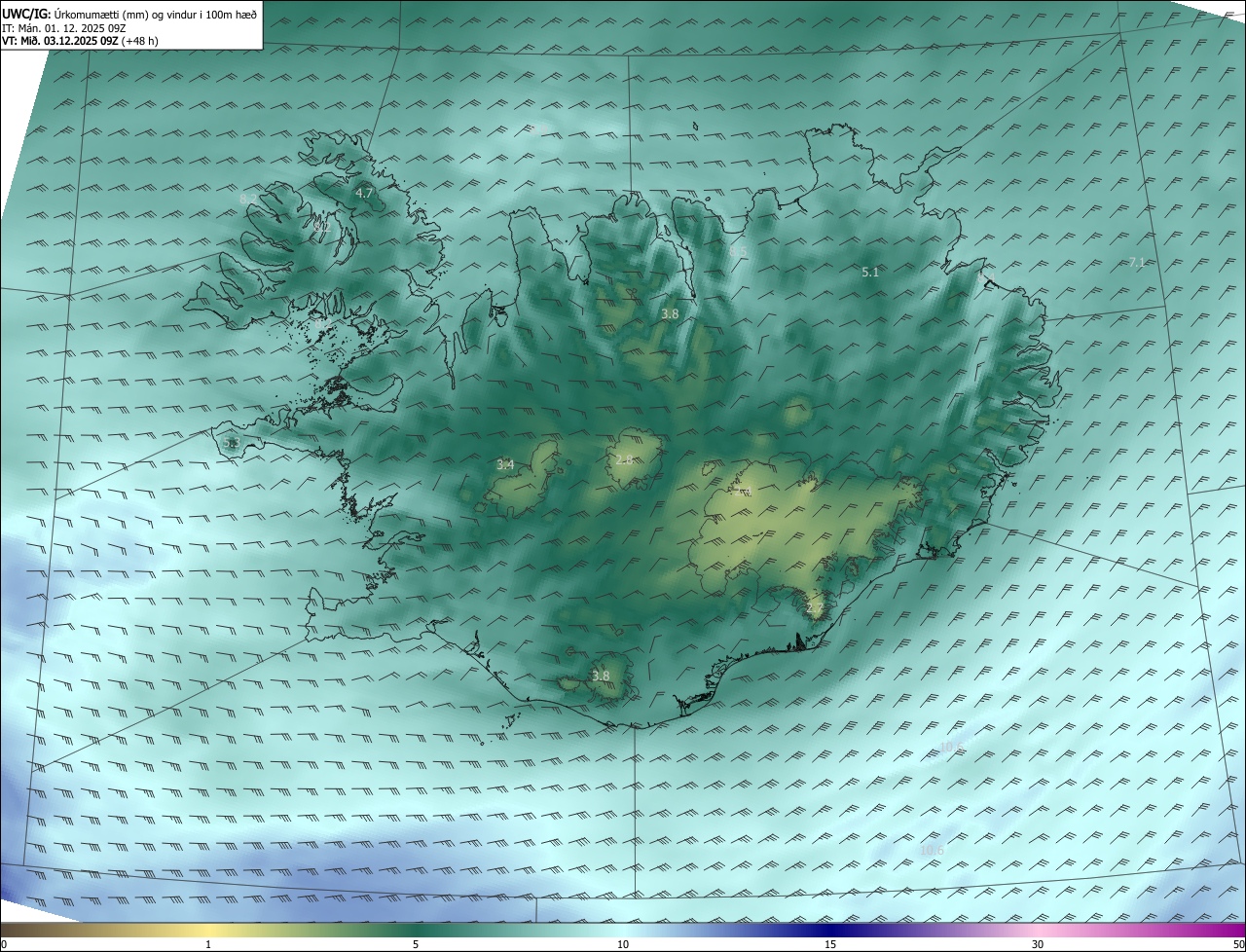Click the 3.4 value beside the western glacier
The width and height of the screenshot is (1246, 952).
point(505,464)
